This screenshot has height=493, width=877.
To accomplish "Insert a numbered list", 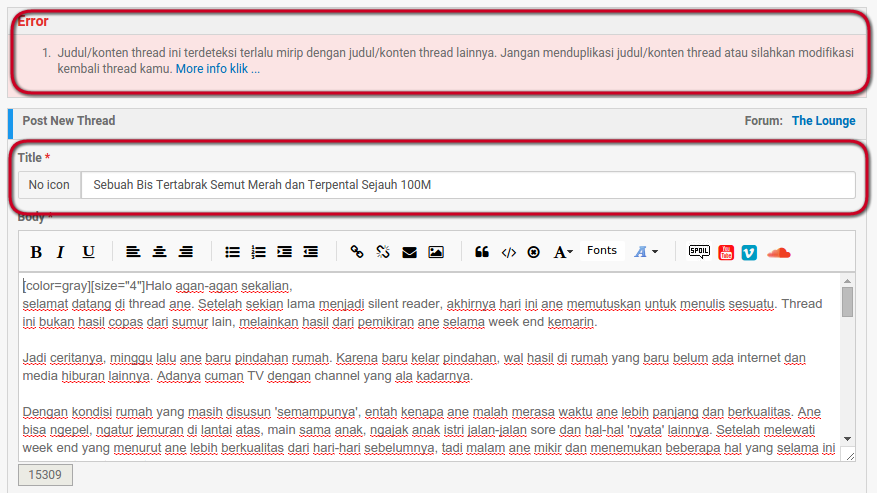I will click(258, 252).
